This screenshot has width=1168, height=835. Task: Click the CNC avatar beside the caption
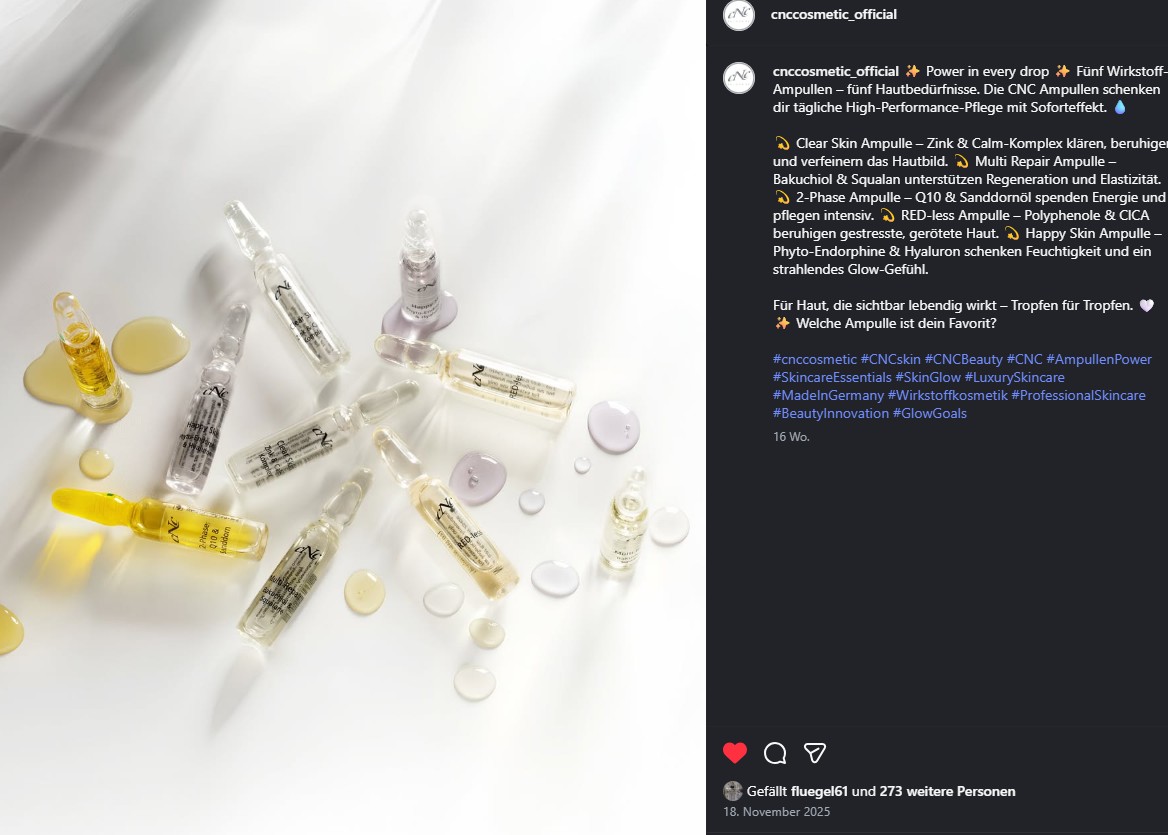[739, 77]
